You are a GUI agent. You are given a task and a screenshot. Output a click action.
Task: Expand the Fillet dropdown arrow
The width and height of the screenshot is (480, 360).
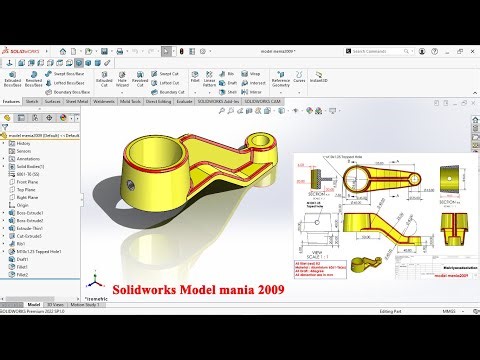click(195, 92)
